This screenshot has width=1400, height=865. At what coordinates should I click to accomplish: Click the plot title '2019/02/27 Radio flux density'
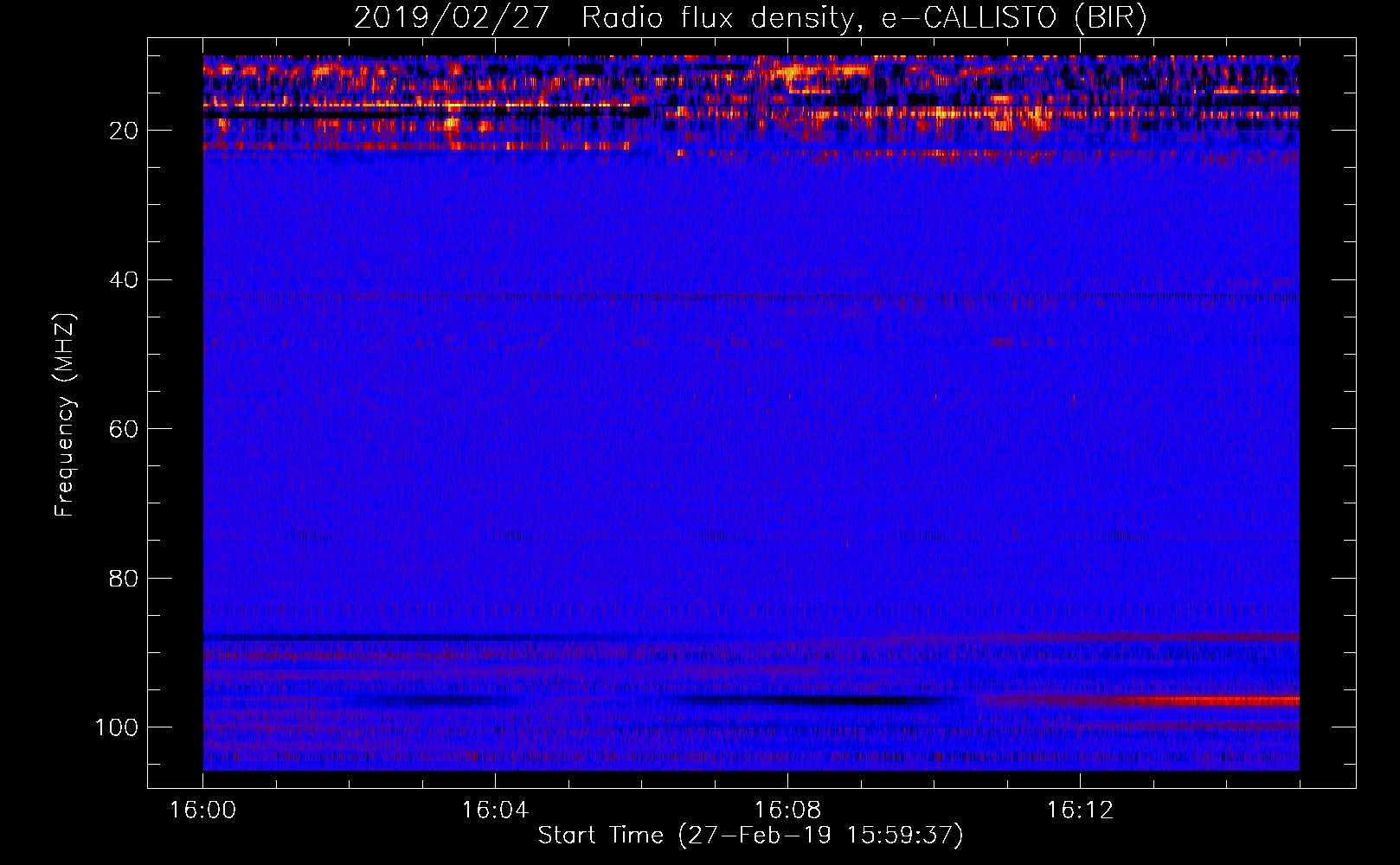[750, 17]
